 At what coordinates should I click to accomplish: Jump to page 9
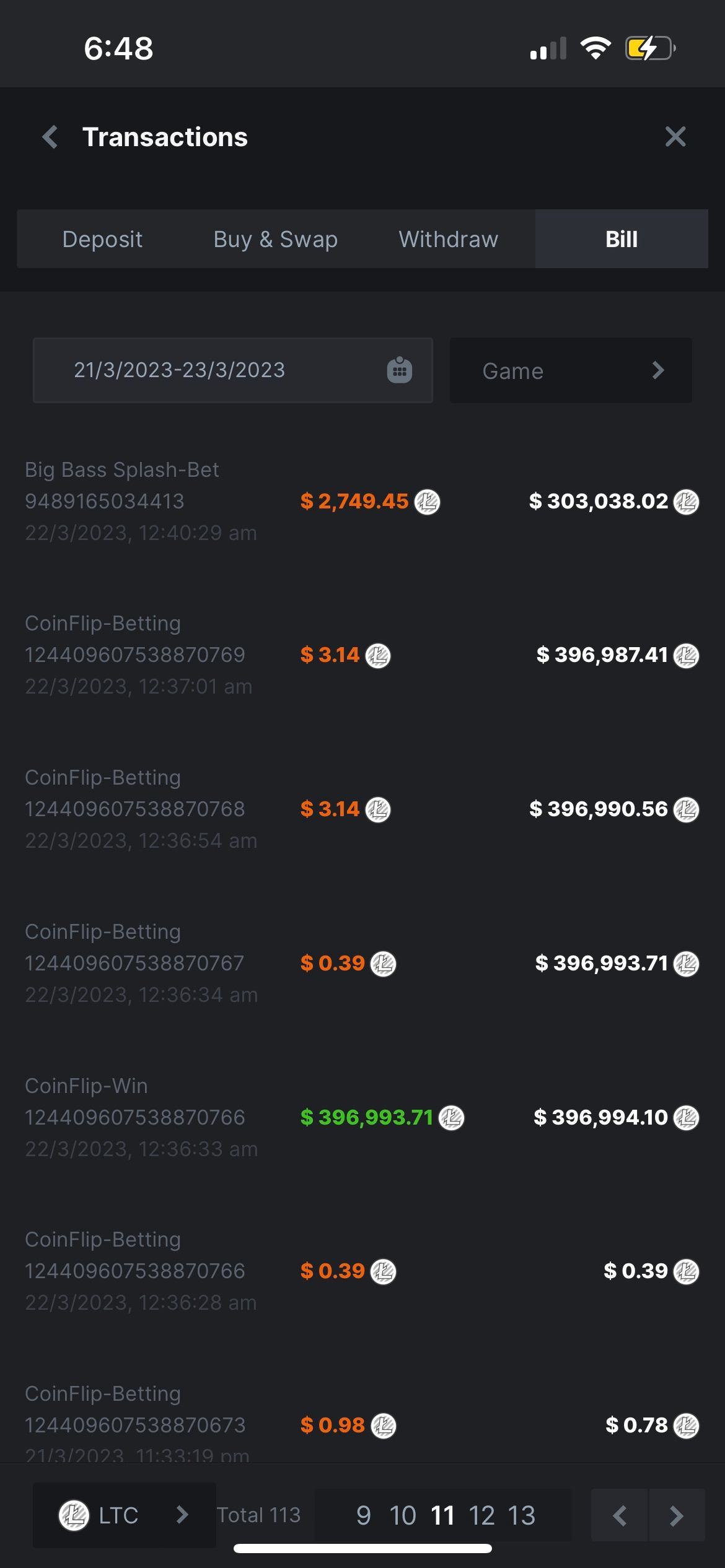click(x=364, y=1515)
